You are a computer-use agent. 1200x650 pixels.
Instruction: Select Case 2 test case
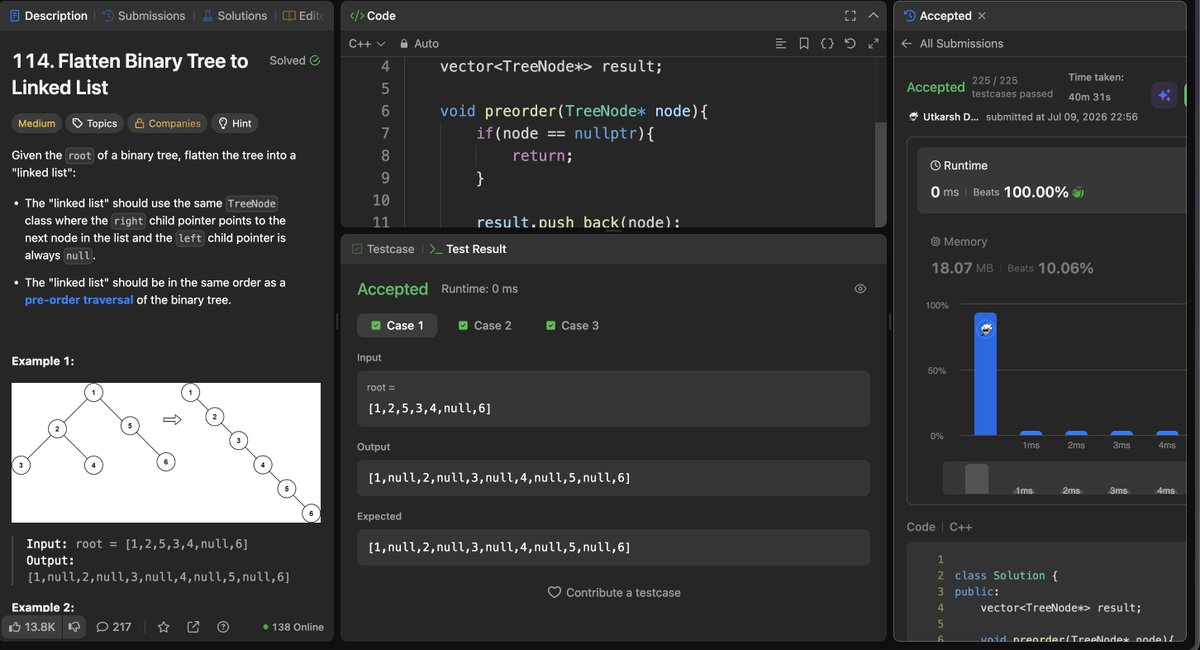[x=484, y=326]
